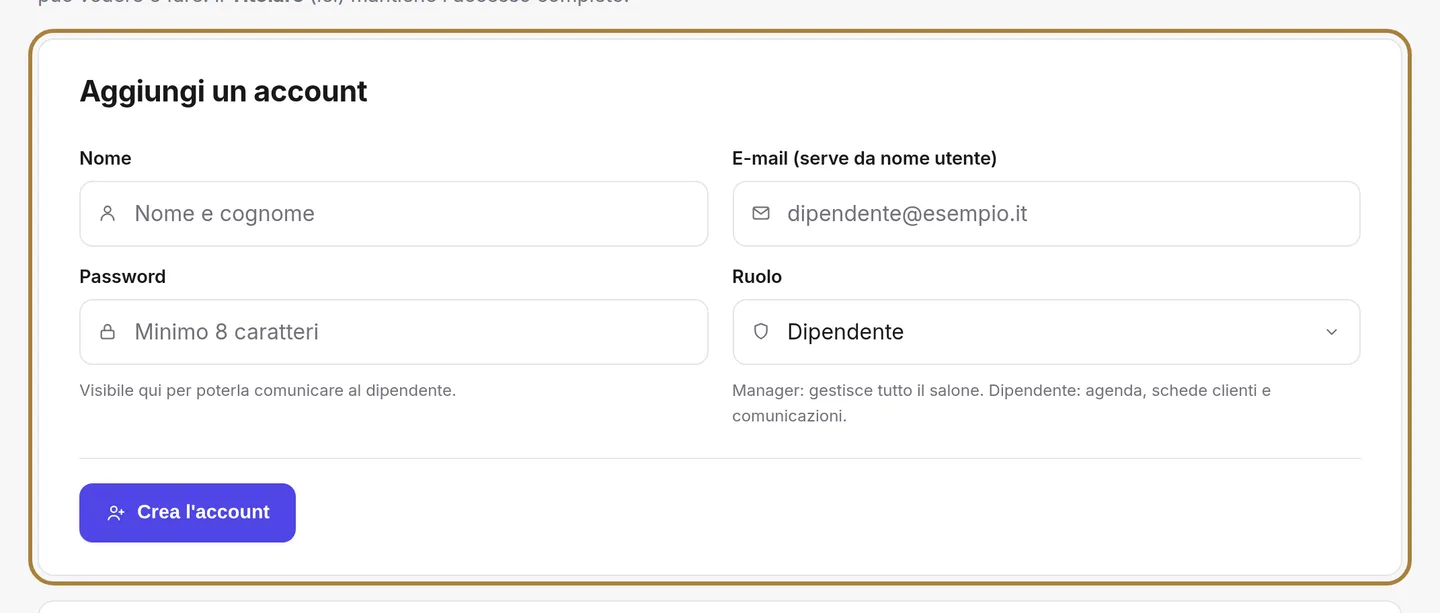Click the add-user icon on Crea l'account
Viewport: 1440px width, 613px height.
click(116, 513)
